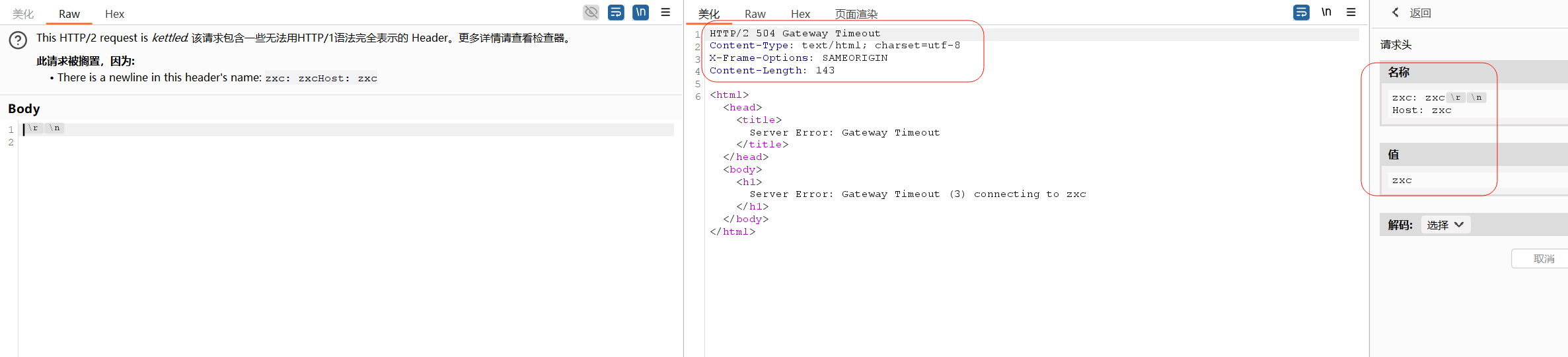The image size is (1568, 357).
Task: Click the <h1> opening tag line
Action: coord(749,182)
